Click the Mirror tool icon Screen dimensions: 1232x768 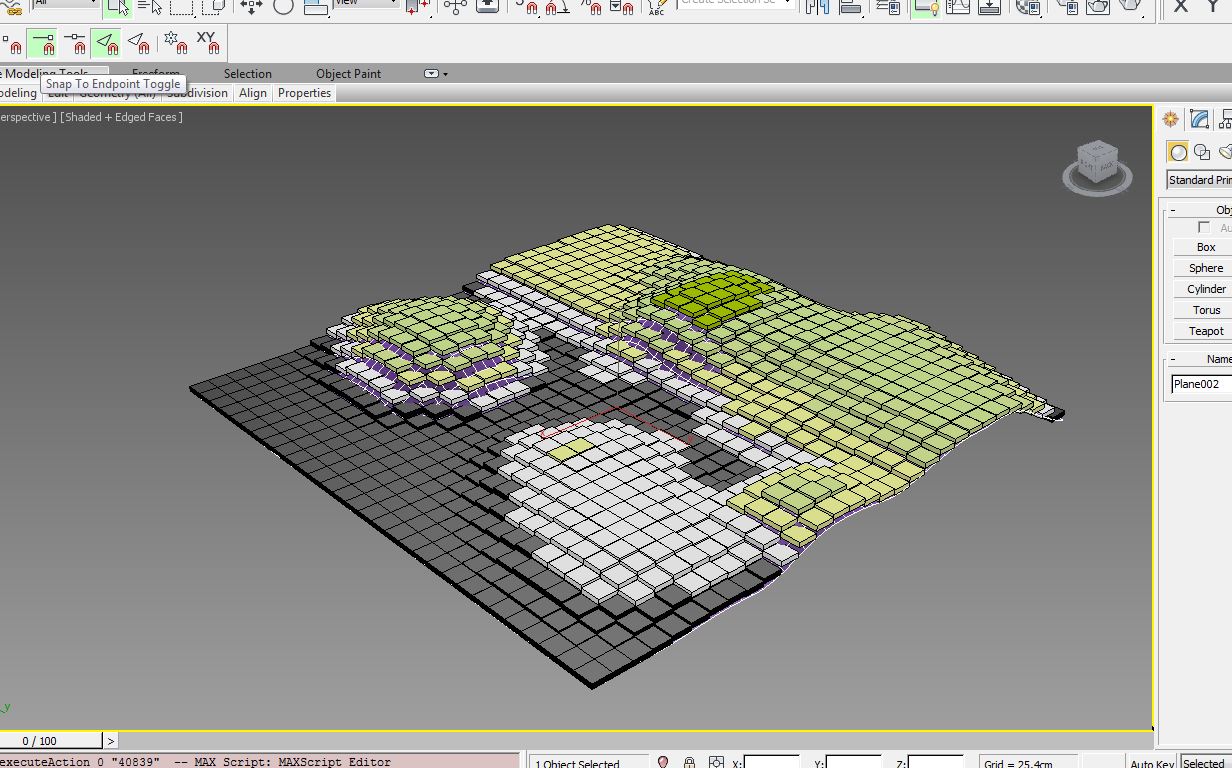point(817,7)
